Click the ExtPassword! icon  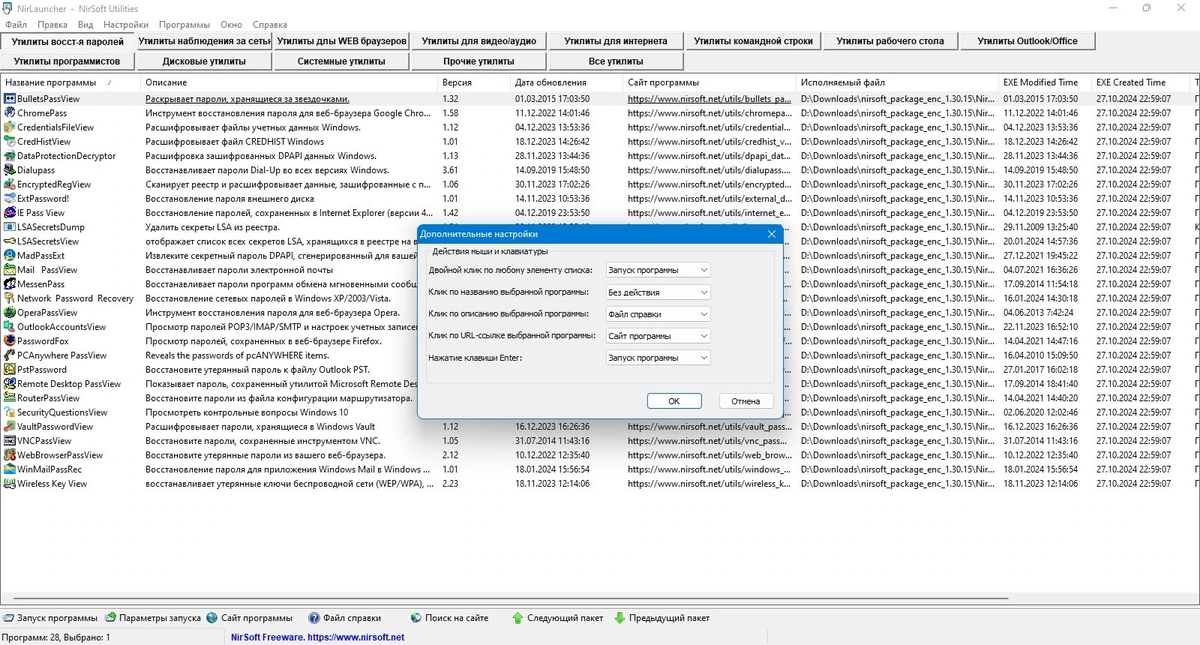coord(9,199)
